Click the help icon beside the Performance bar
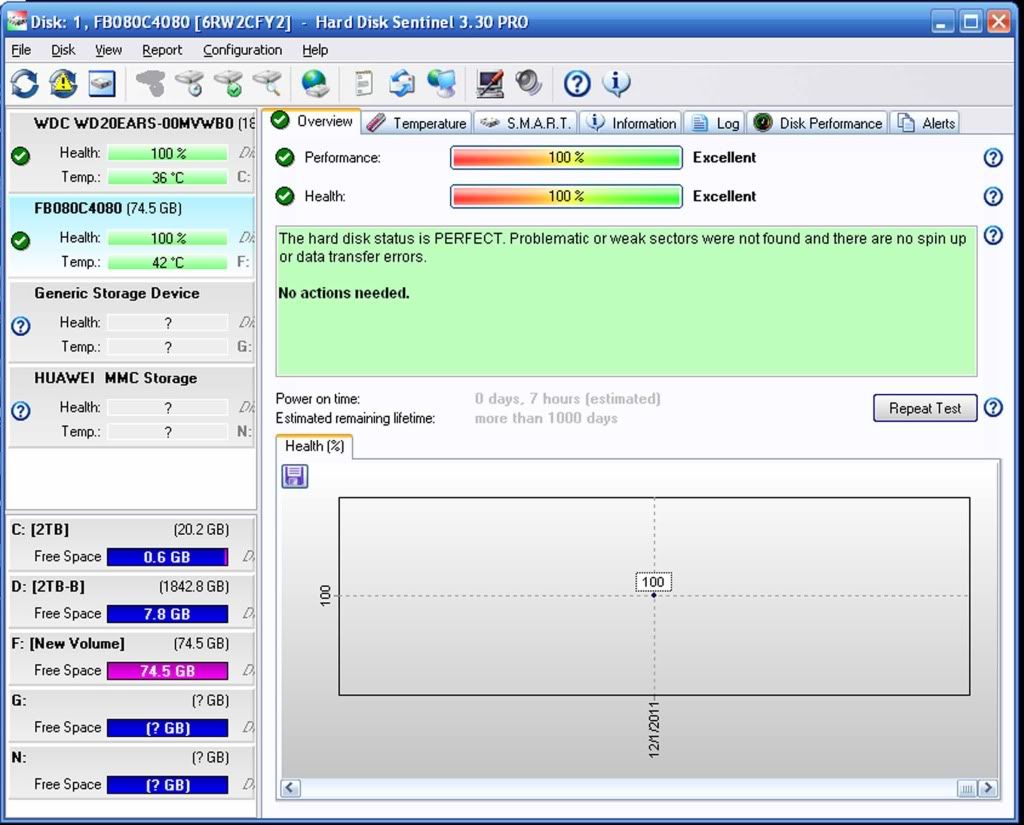Viewport: 1024px width, 825px height. coord(992,158)
